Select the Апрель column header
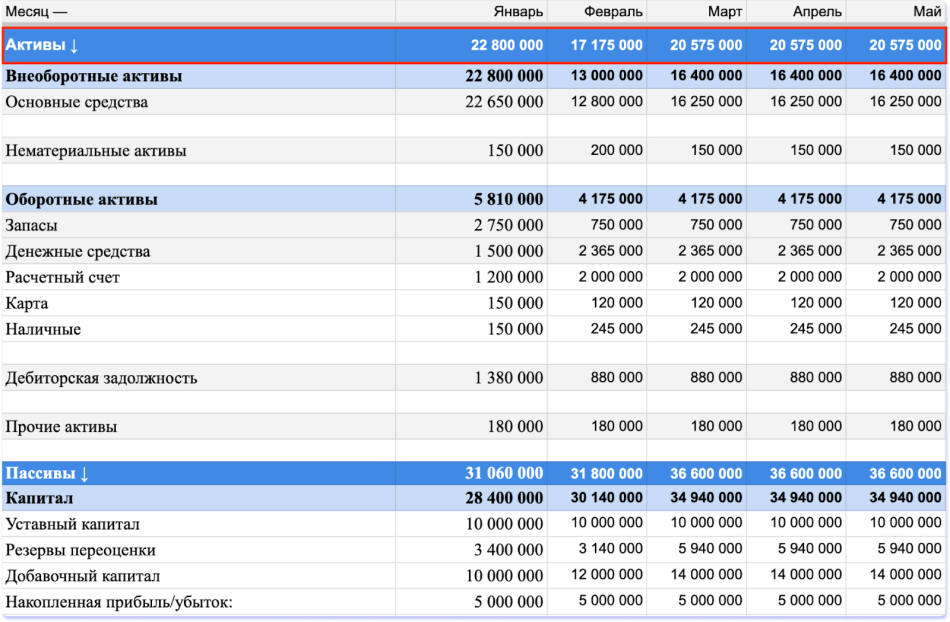The height and width of the screenshot is (622, 950). (x=816, y=12)
